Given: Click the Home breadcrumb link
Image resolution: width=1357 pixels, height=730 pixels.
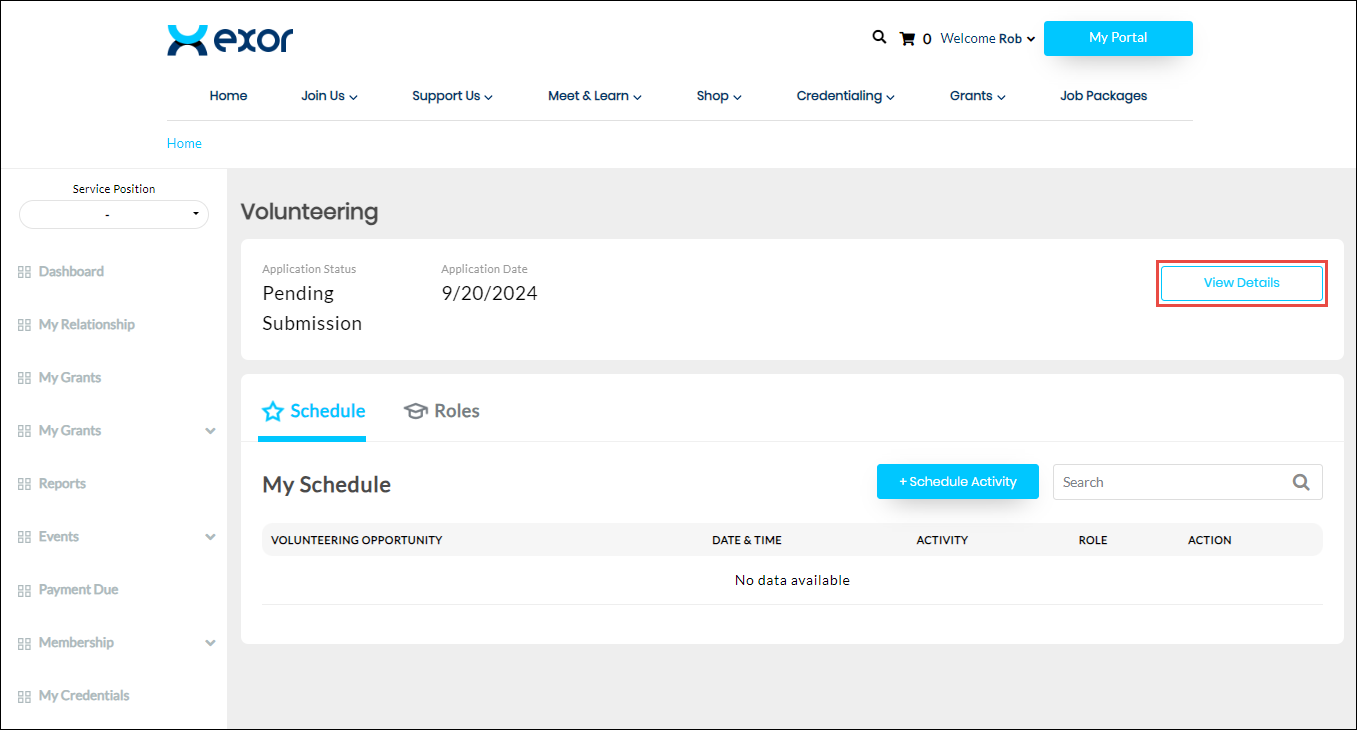Looking at the screenshot, I should click(184, 143).
